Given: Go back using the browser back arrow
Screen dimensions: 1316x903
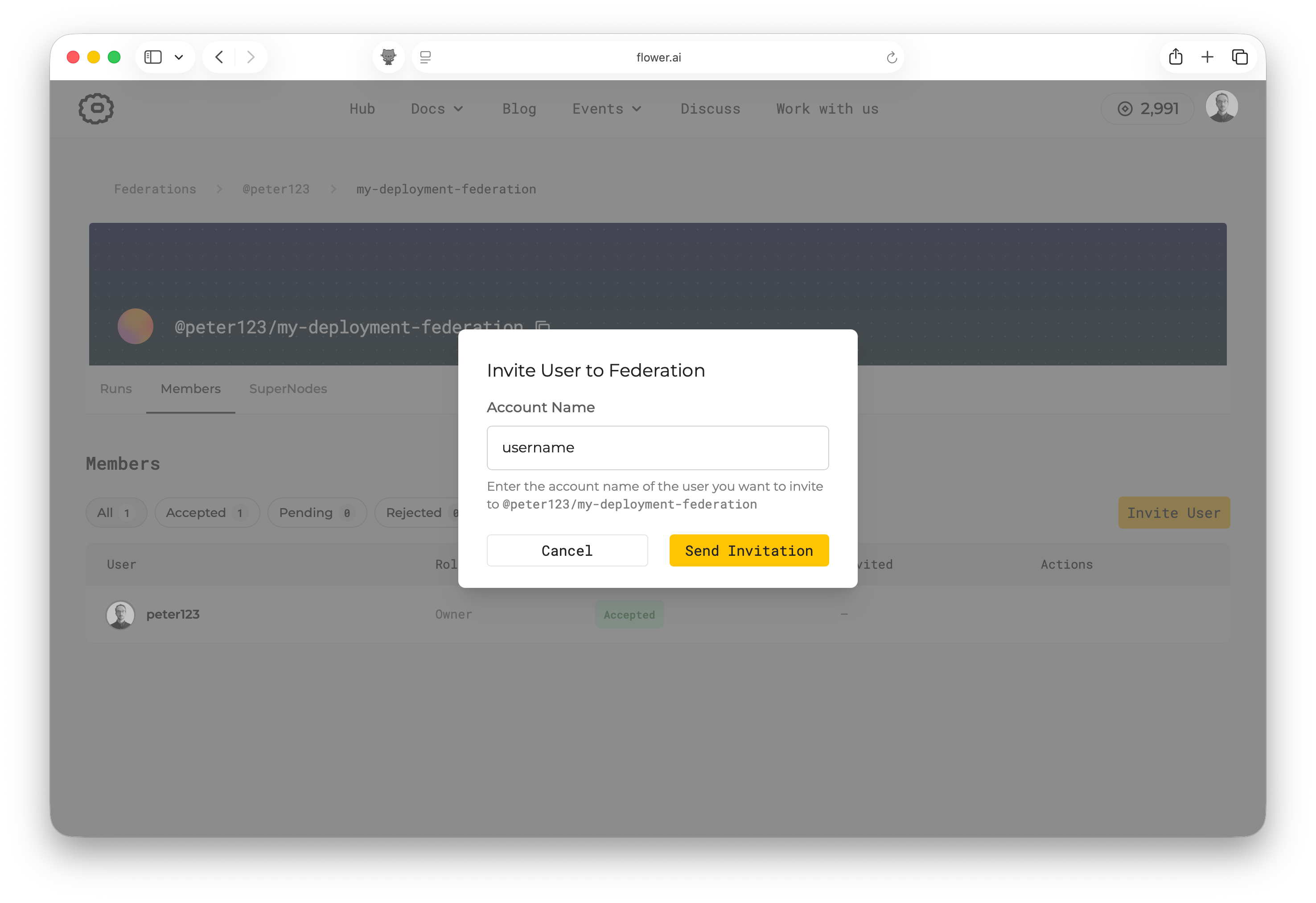Looking at the screenshot, I should [x=220, y=57].
